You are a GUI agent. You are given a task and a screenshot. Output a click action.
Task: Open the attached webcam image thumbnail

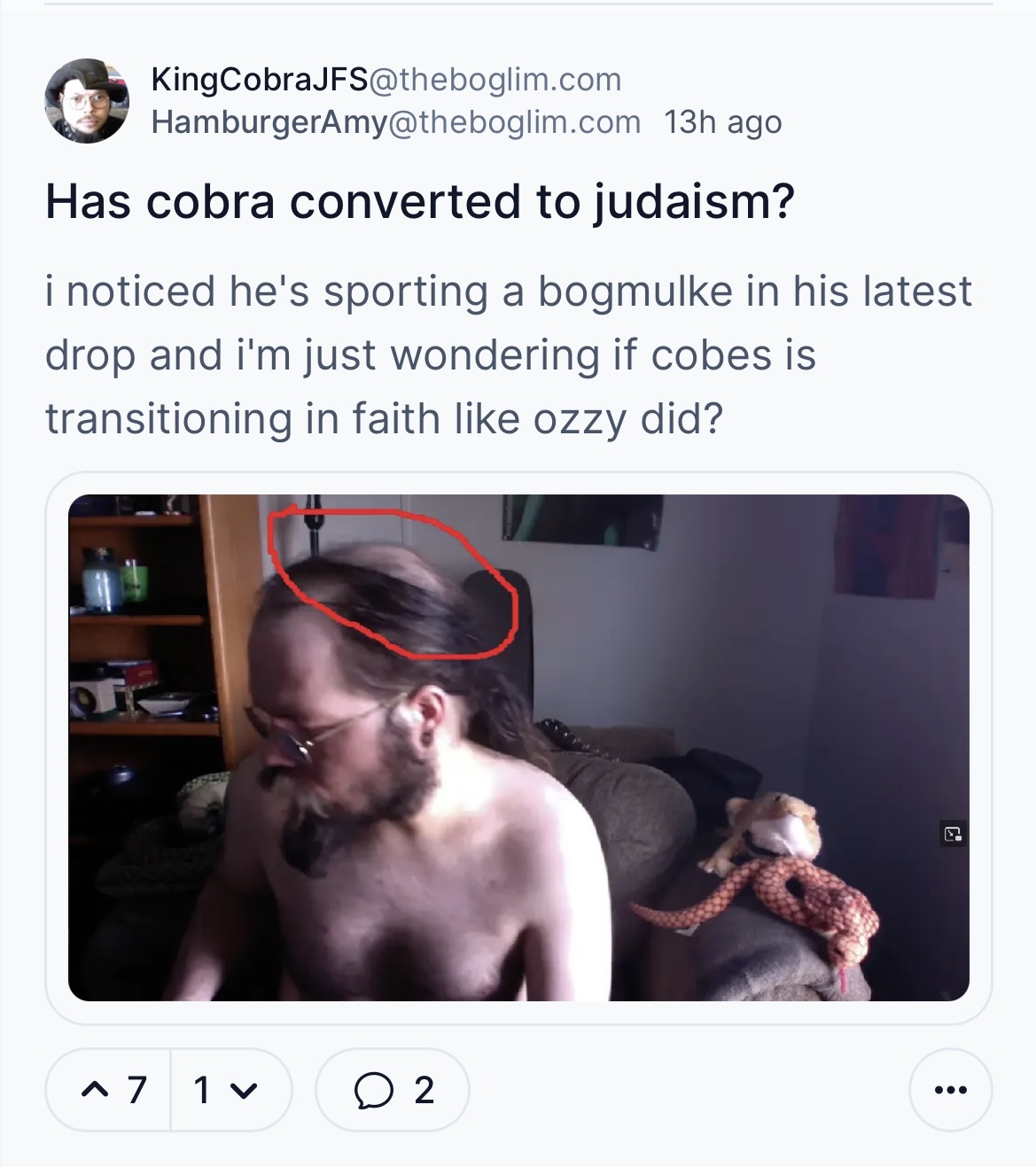coord(518,748)
